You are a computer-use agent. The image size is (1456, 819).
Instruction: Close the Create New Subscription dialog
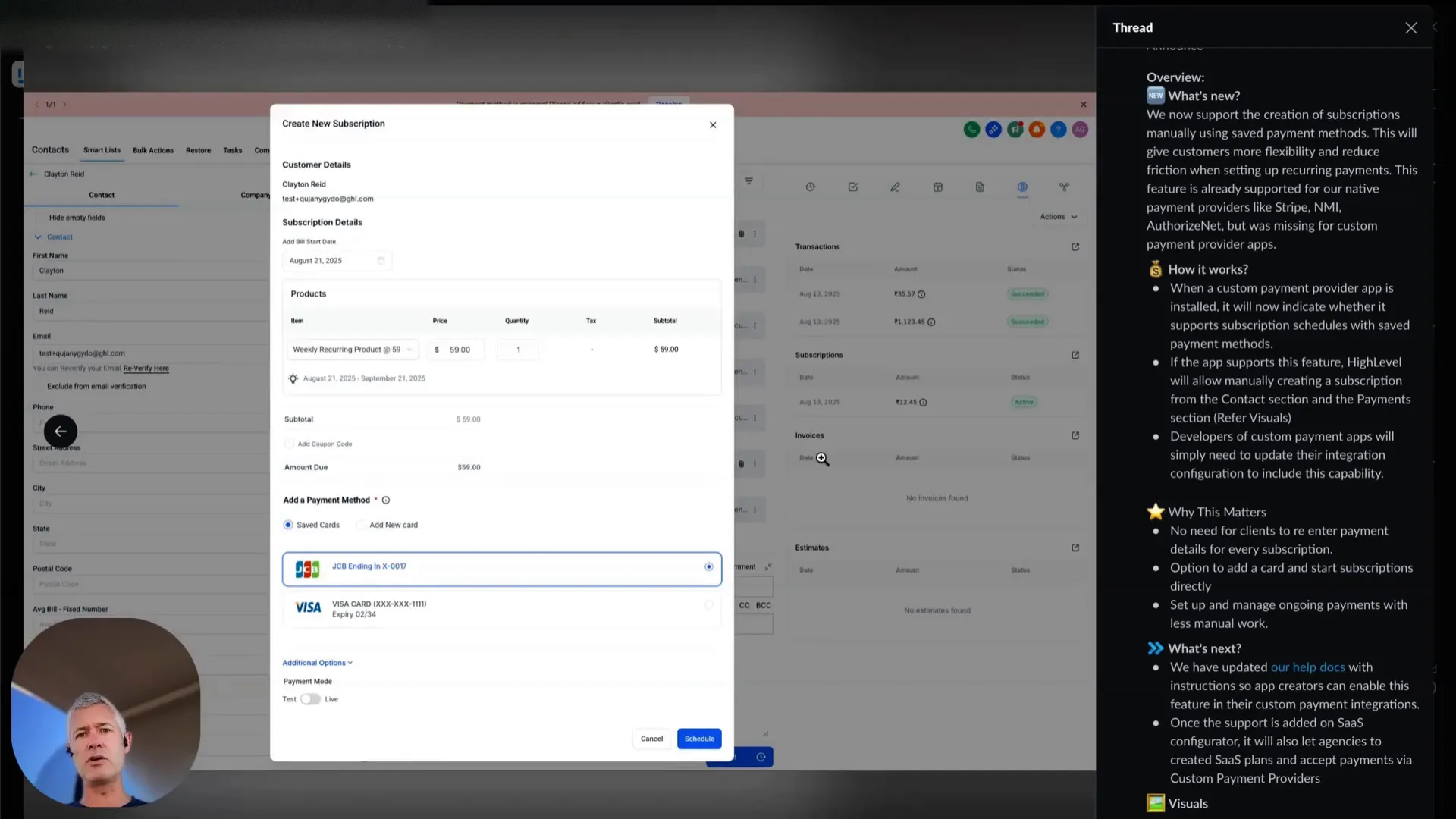[713, 125]
